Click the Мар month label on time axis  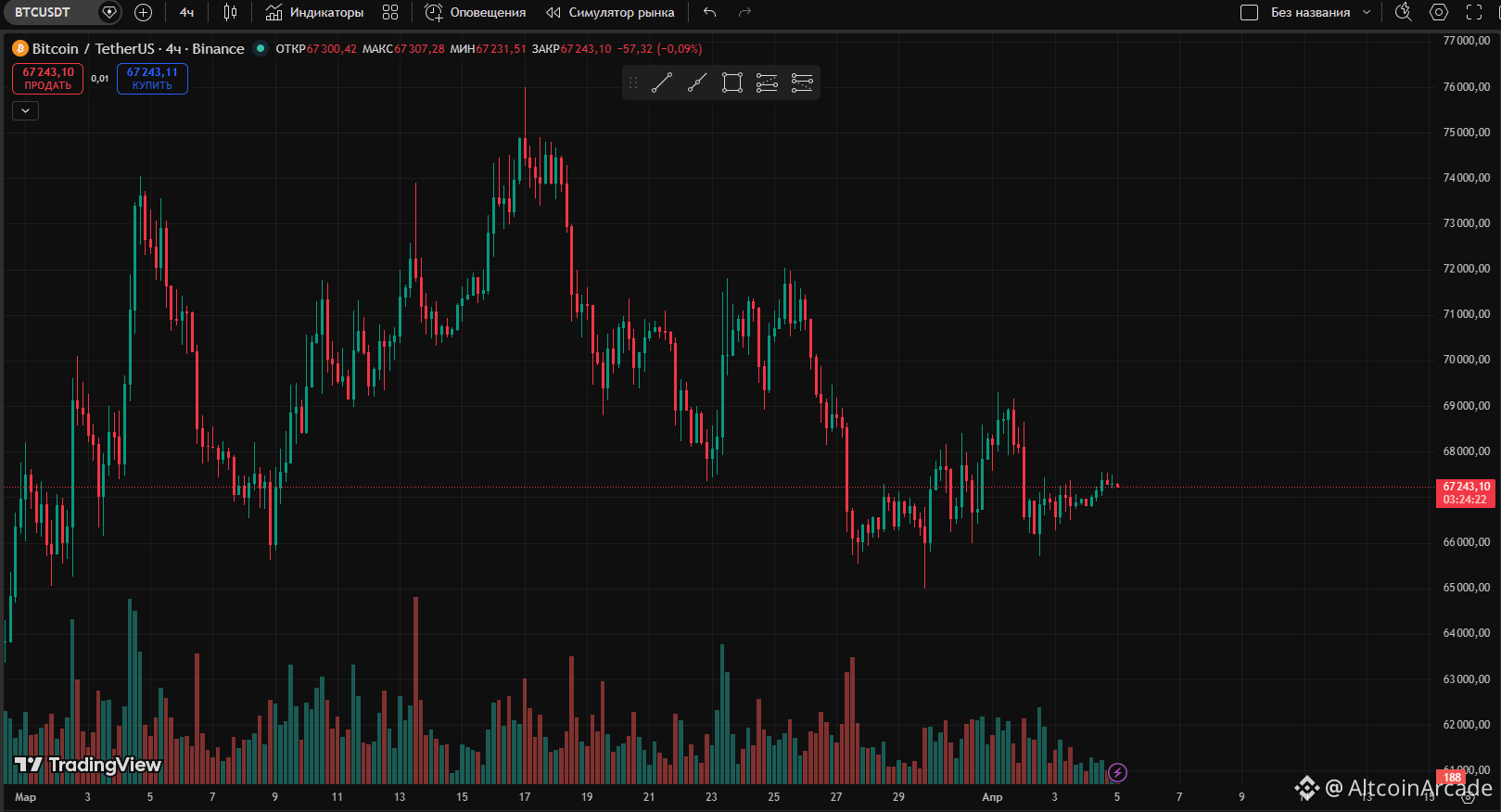(x=25, y=797)
